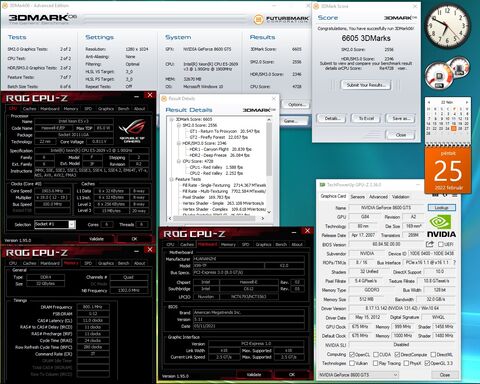
Task: Toggle the Vulkan checkbox
Action: point(352,363)
